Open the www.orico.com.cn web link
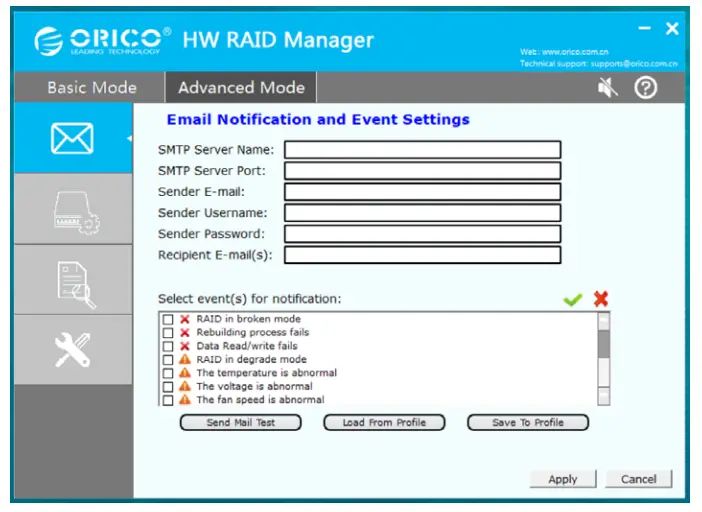Image resolution: width=702 pixels, height=512 pixels. (575, 52)
